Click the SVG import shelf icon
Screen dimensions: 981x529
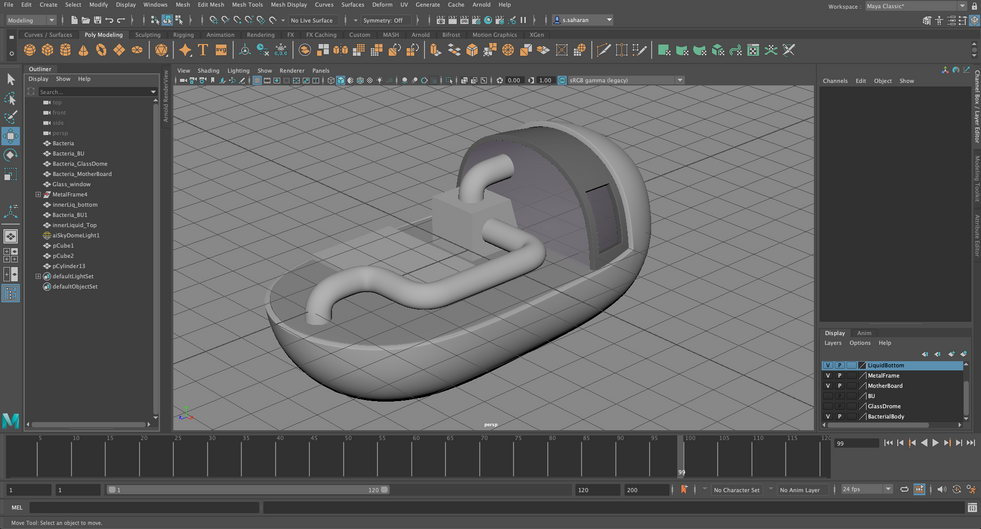coord(221,50)
